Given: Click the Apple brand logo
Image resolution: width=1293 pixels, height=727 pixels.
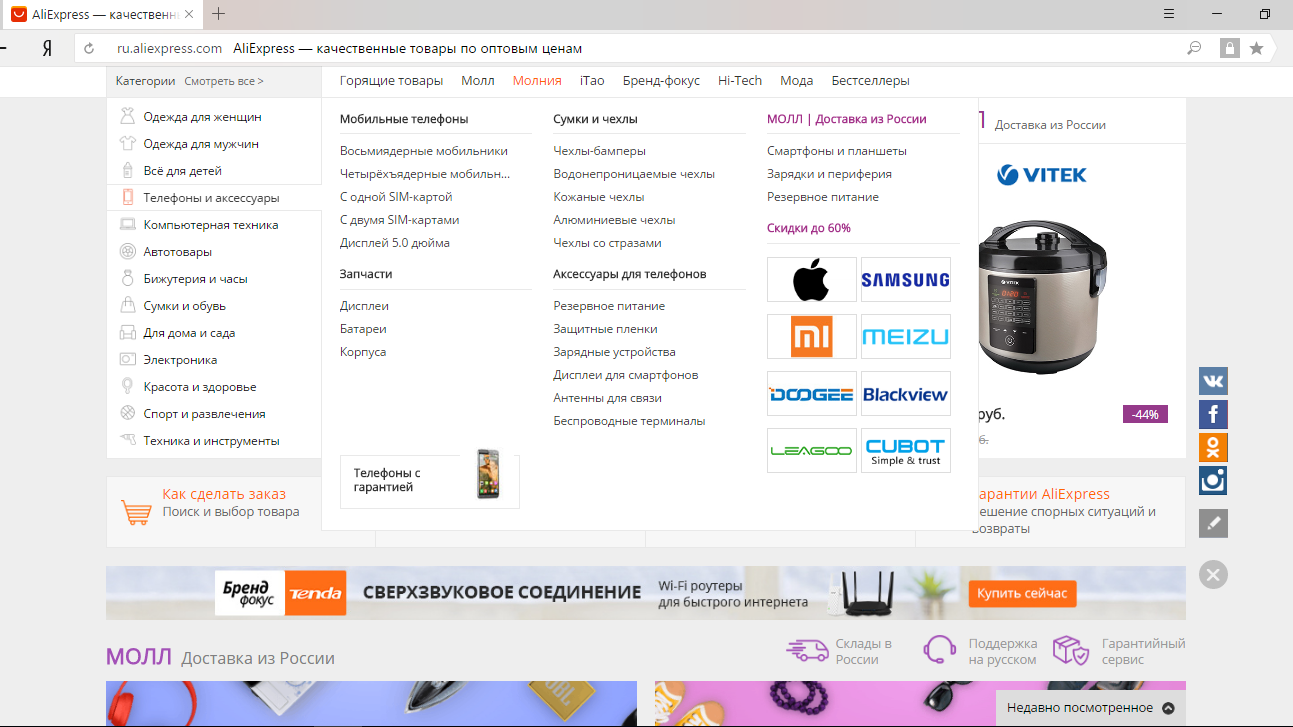Looking at the screenshot, I should (x=812, y=280).
